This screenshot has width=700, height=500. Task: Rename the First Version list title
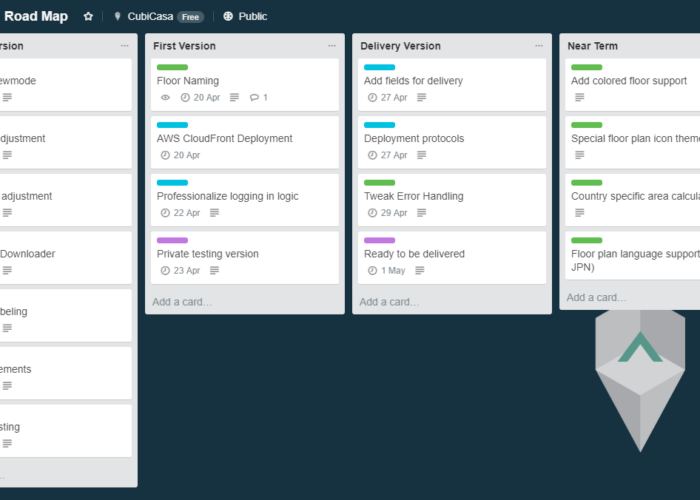coord(184,46)
